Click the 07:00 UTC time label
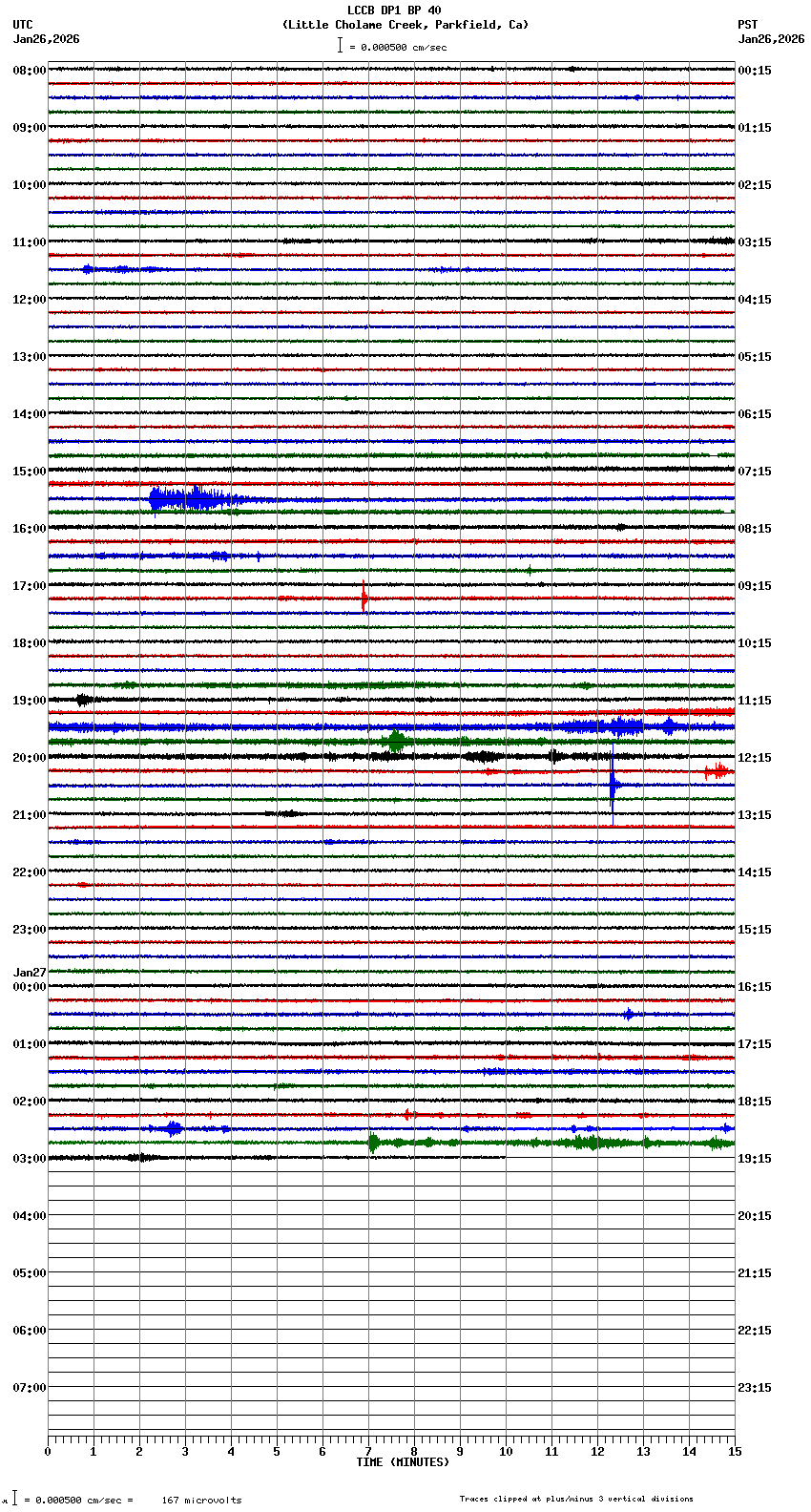This screenshot has height=1512, width=811. click(30, 1388)
